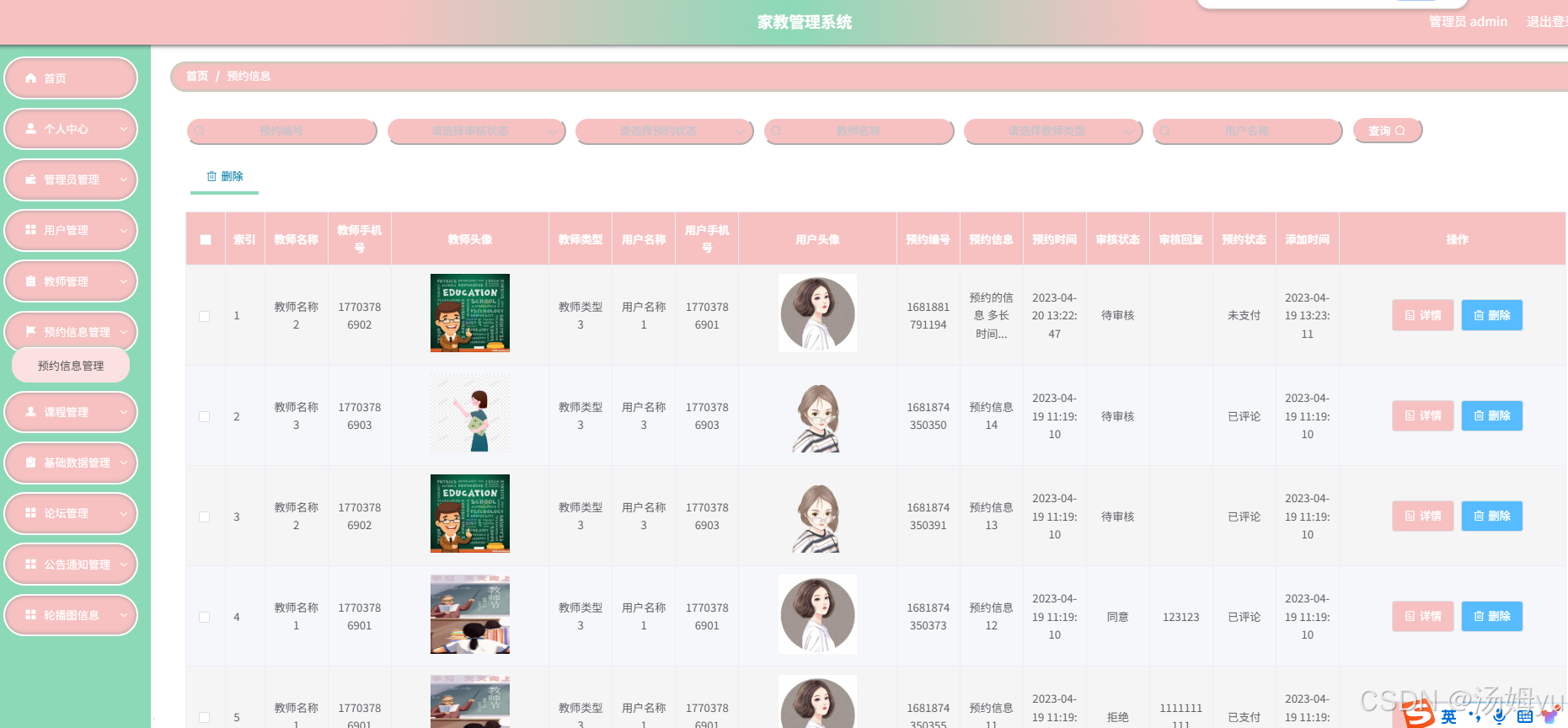Image resolution: width=1568 pixels, height=728 pixels.
Task: Click the grid icon beside 用户管理
Action: pyautogui.click(x=31, y=230)
